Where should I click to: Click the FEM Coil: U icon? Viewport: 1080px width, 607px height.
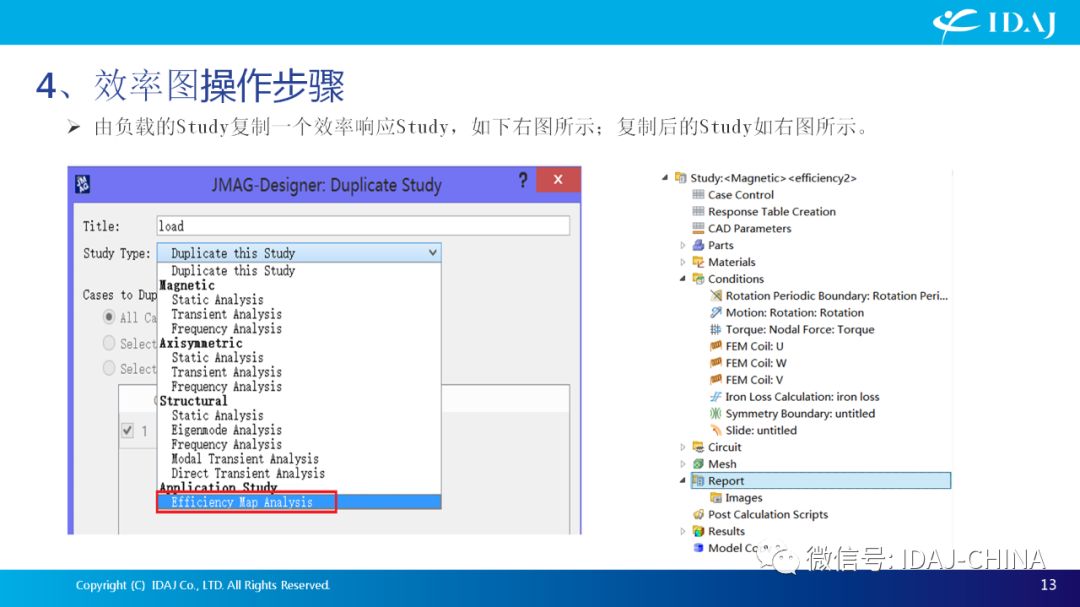pos(716,346)
